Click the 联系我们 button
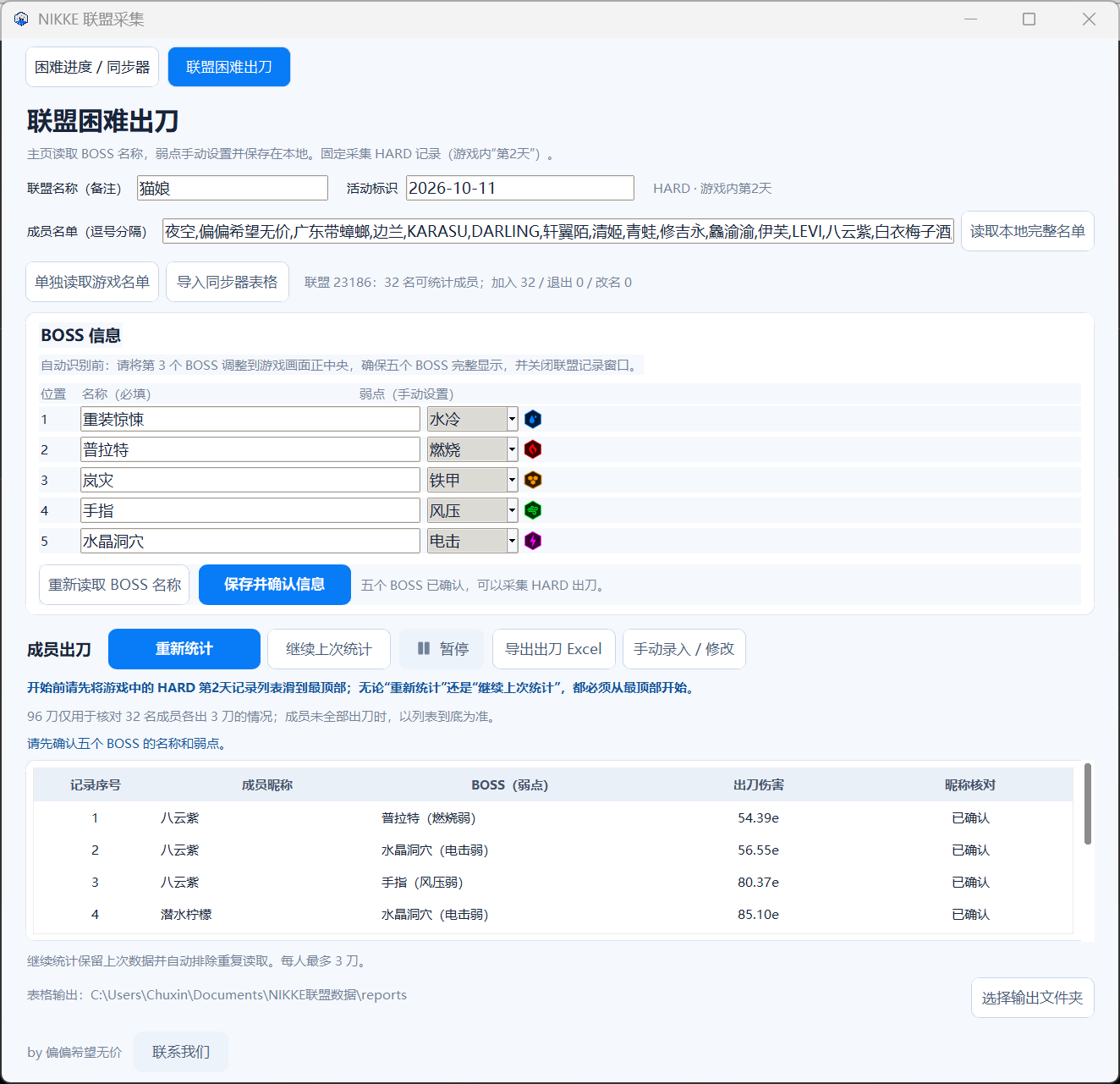1120x1084 pixels. point(181,1052)
